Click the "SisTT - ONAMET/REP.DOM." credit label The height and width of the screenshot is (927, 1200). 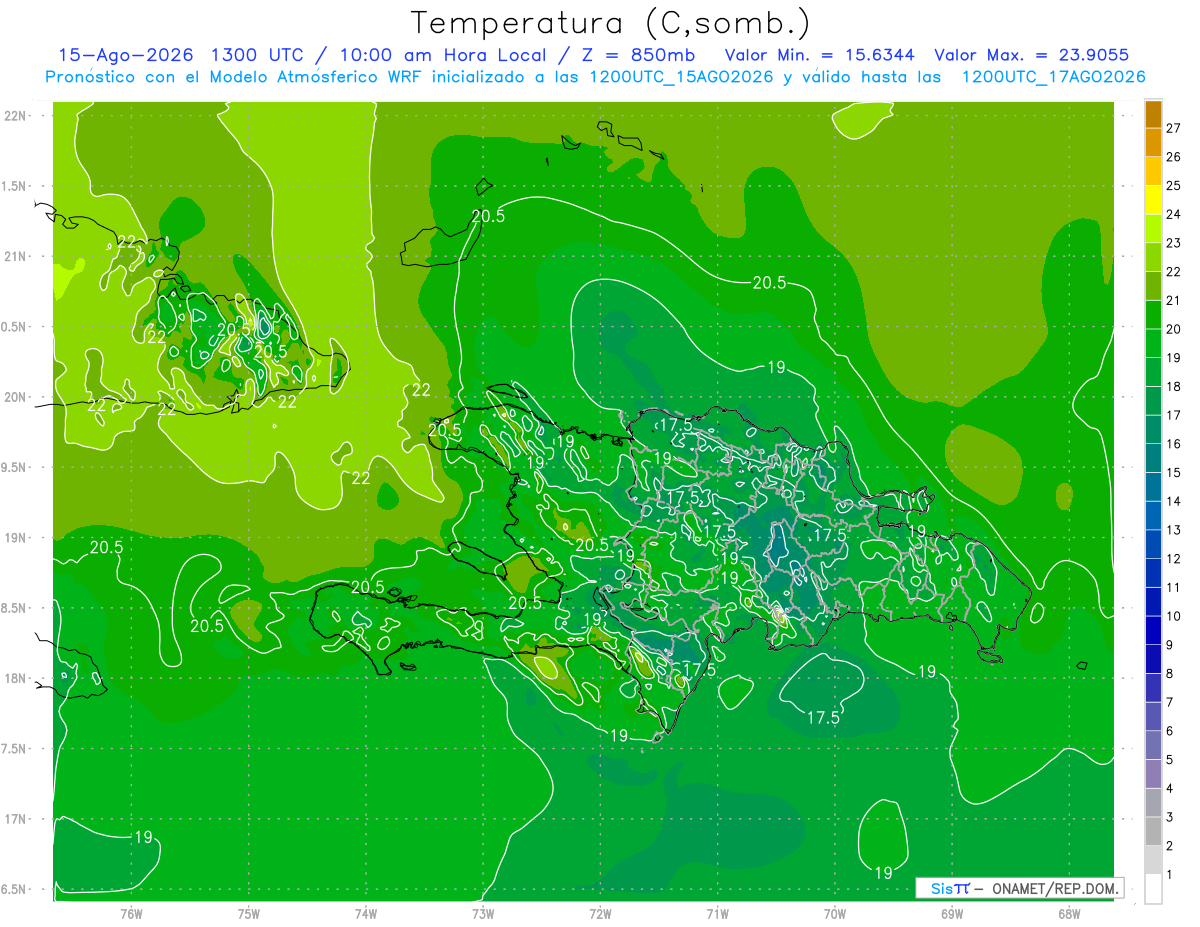click(x=1020, y=888)
